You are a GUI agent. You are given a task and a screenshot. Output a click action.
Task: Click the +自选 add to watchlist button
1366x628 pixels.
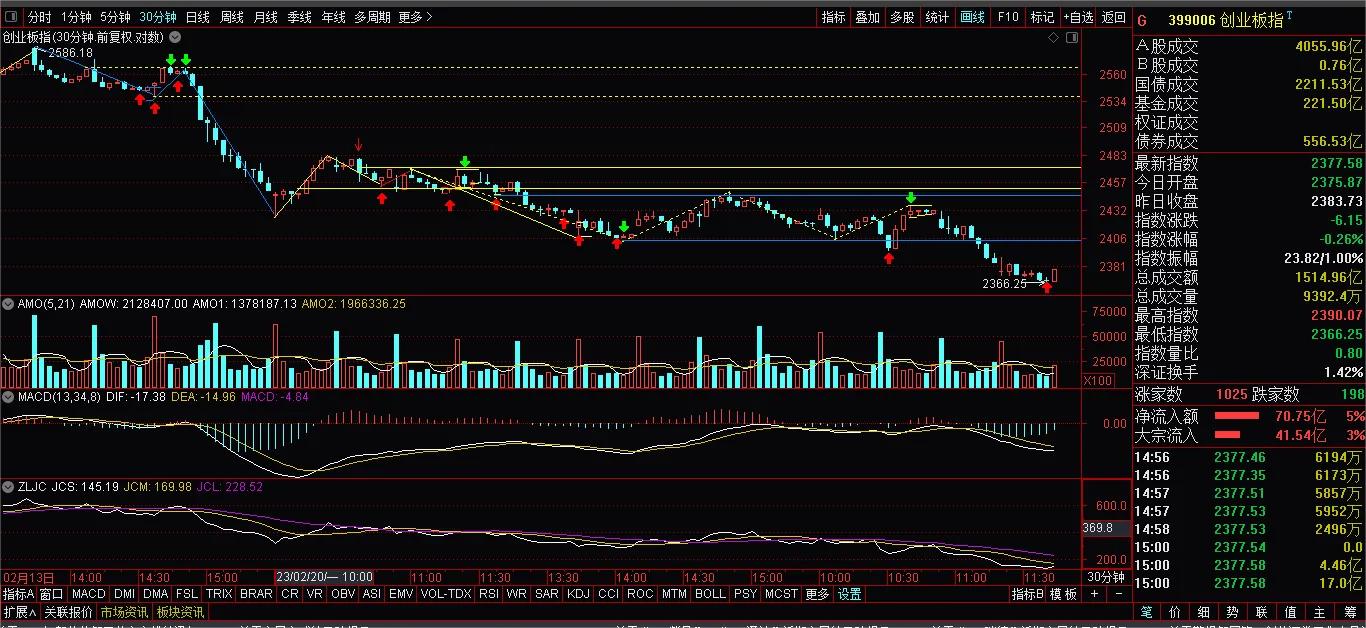coord(1078,17)
